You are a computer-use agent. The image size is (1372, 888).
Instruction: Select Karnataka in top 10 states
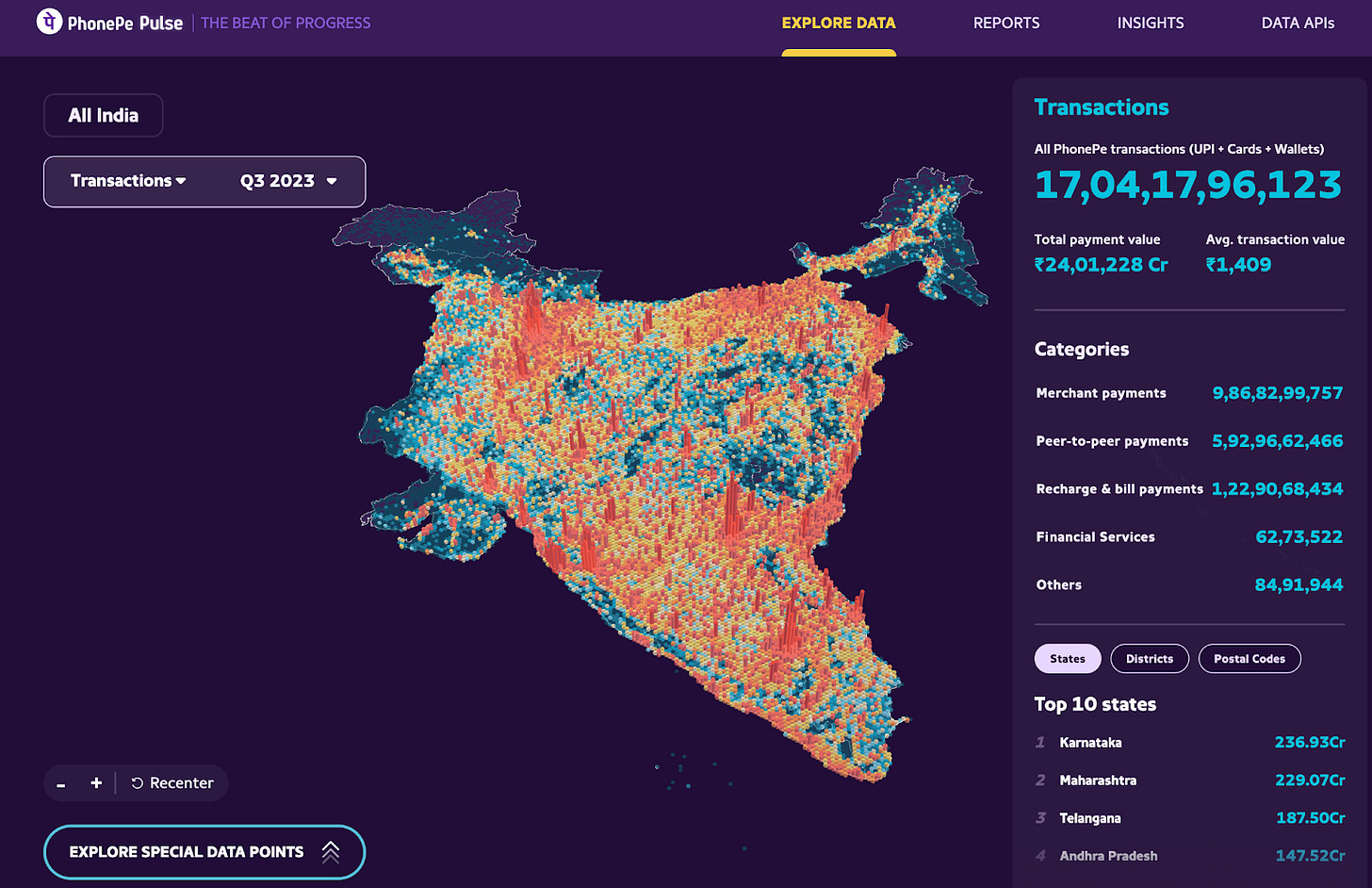(x=1090, y=743)
